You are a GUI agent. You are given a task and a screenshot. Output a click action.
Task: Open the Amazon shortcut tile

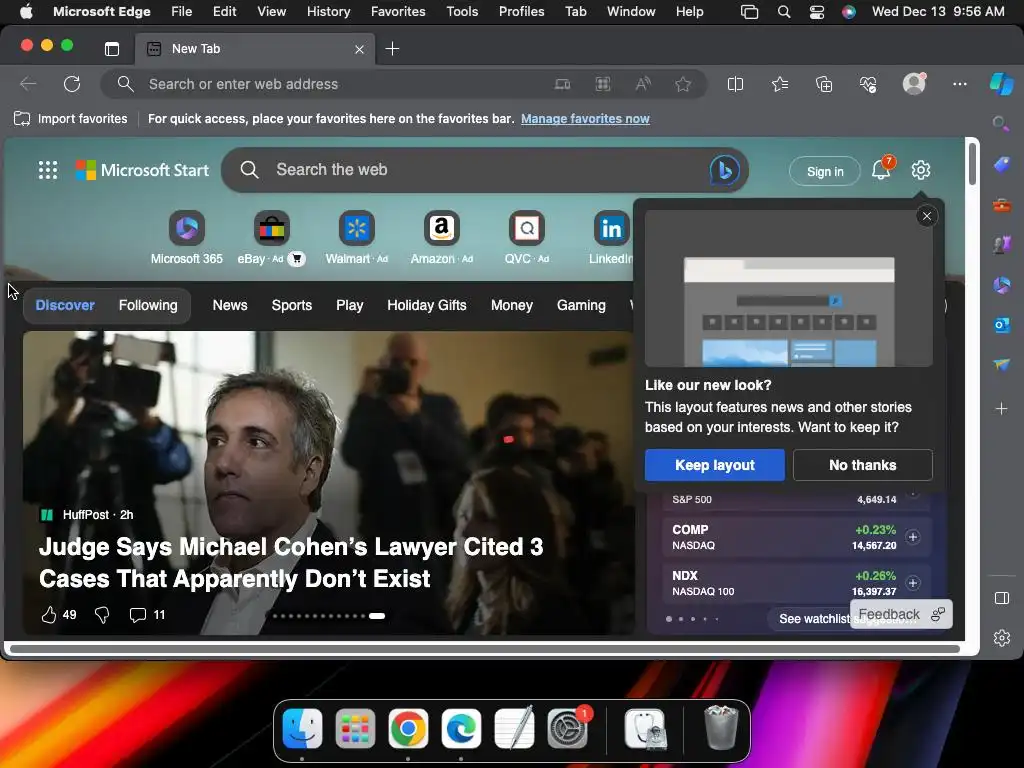(441, 238)
